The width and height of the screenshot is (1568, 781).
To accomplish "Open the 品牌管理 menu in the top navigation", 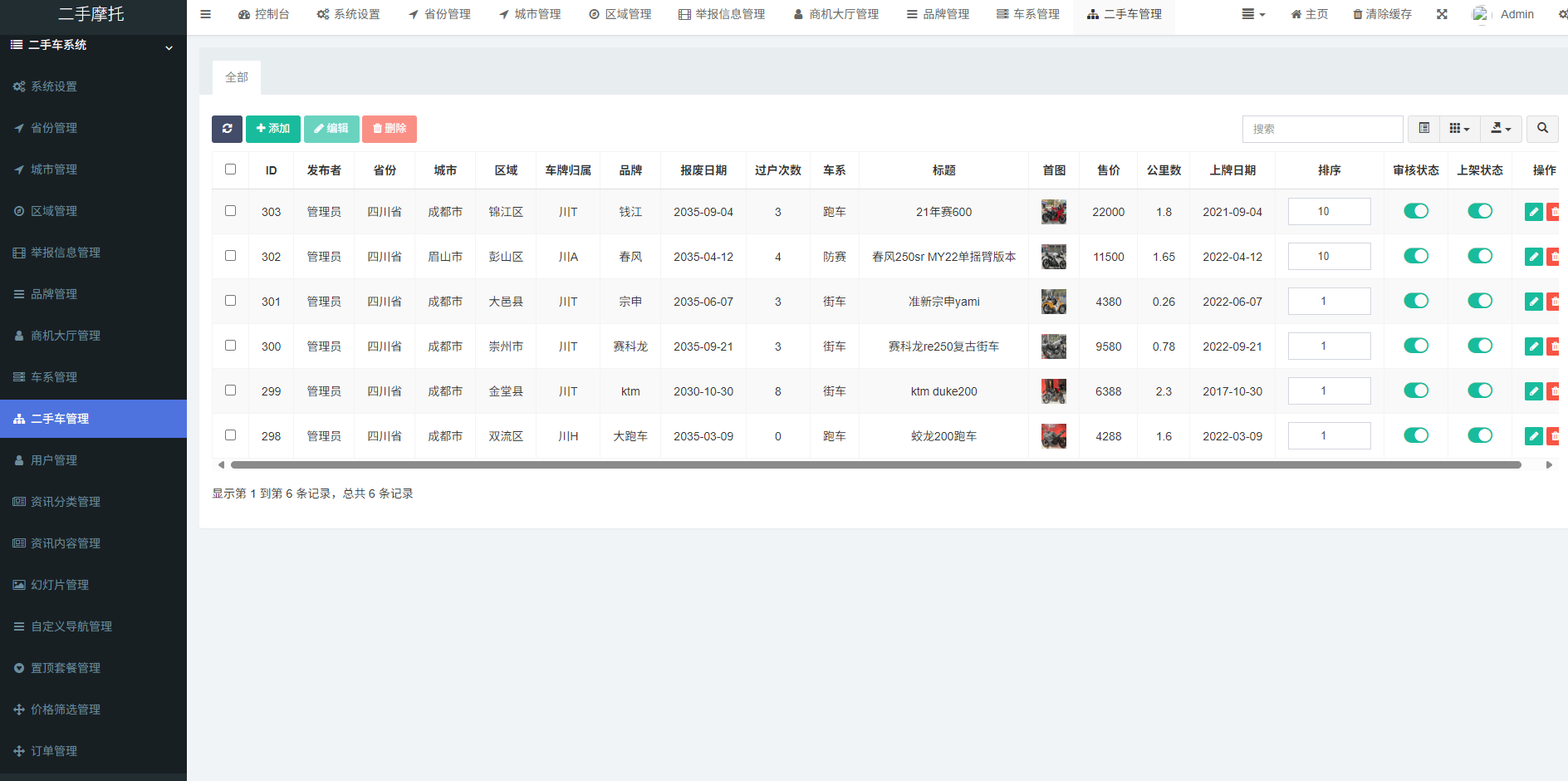I will click(937, 13).
